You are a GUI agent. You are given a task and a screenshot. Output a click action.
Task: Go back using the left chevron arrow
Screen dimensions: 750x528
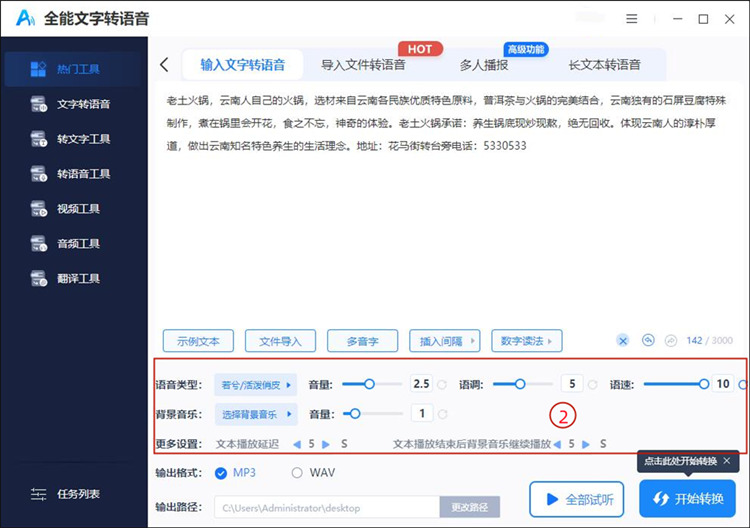(165, 65)
